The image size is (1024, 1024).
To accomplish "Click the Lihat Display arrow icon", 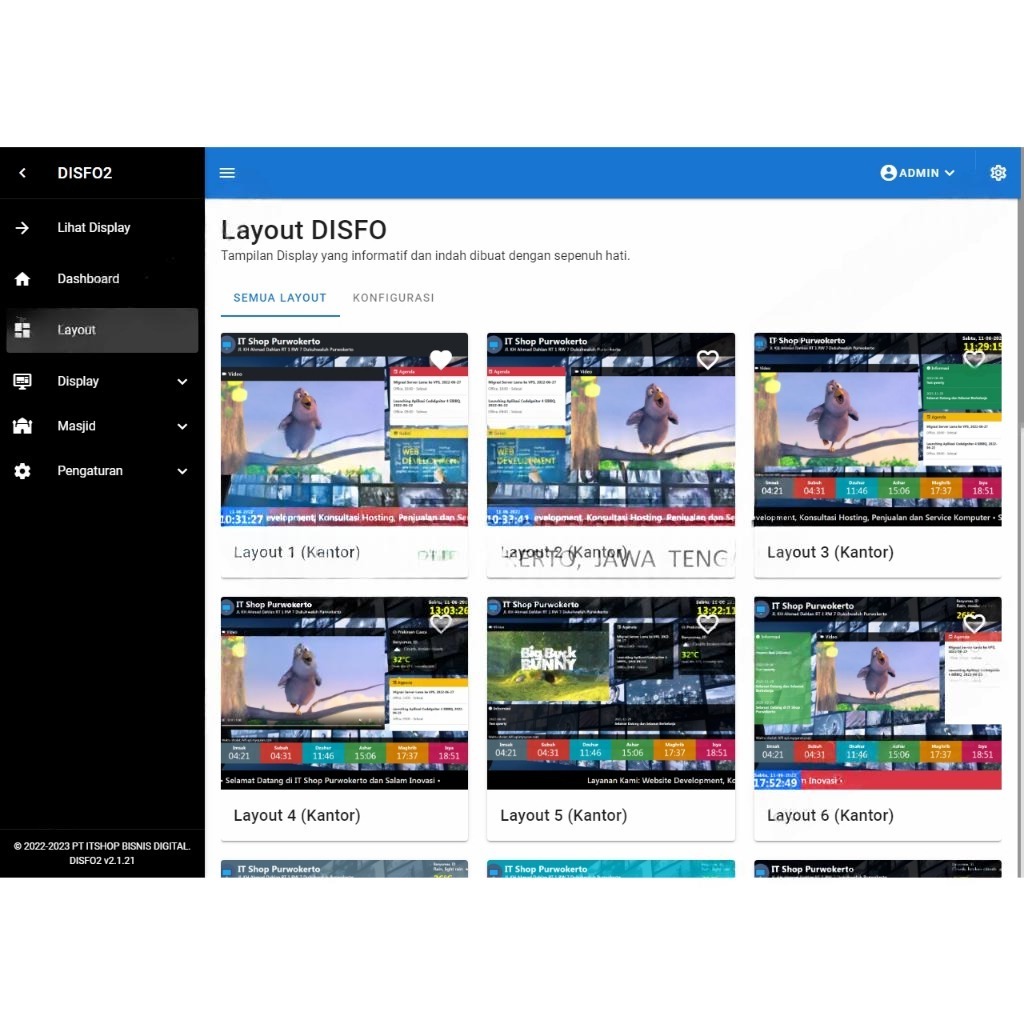I will pyautogui.click(x=22, y=228).
